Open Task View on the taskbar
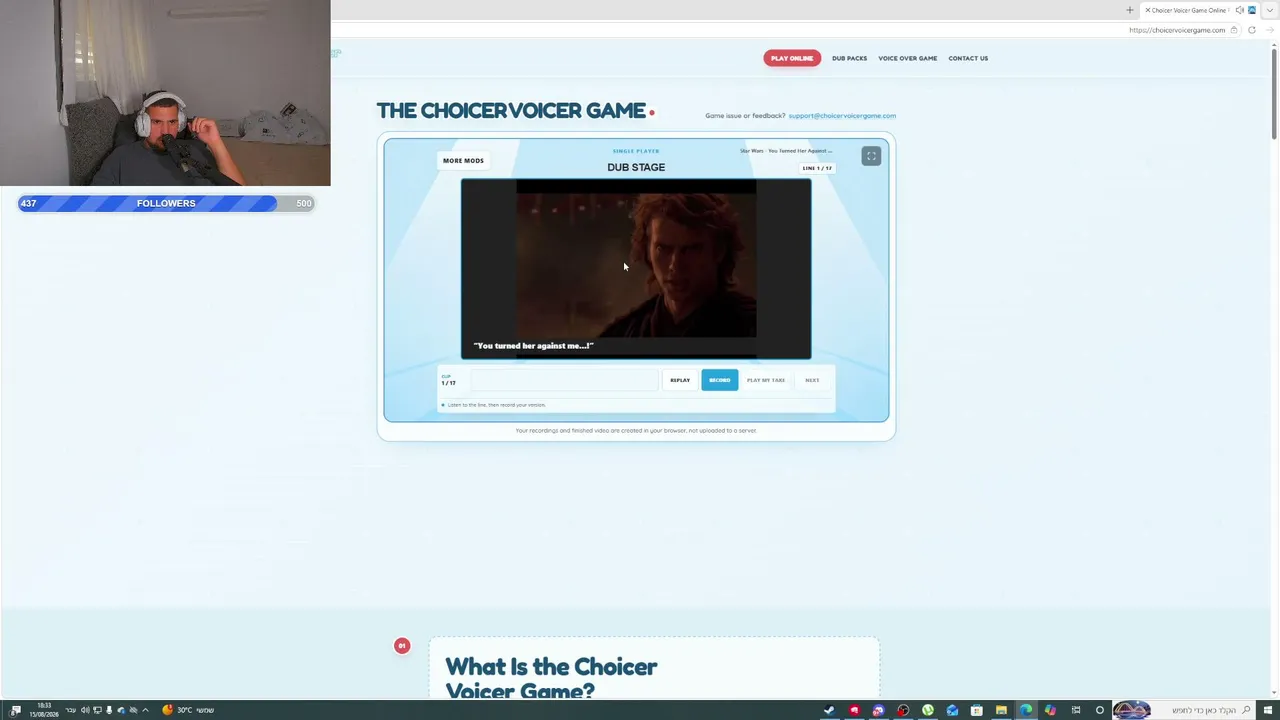 (x=1076, y=710)
